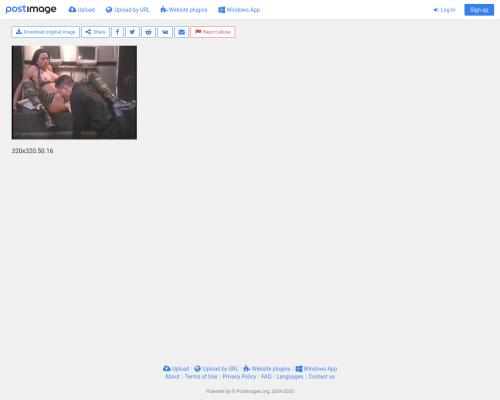
Task: Click the VK share icon
Action: pyautogui.click(x=165, y=32)
